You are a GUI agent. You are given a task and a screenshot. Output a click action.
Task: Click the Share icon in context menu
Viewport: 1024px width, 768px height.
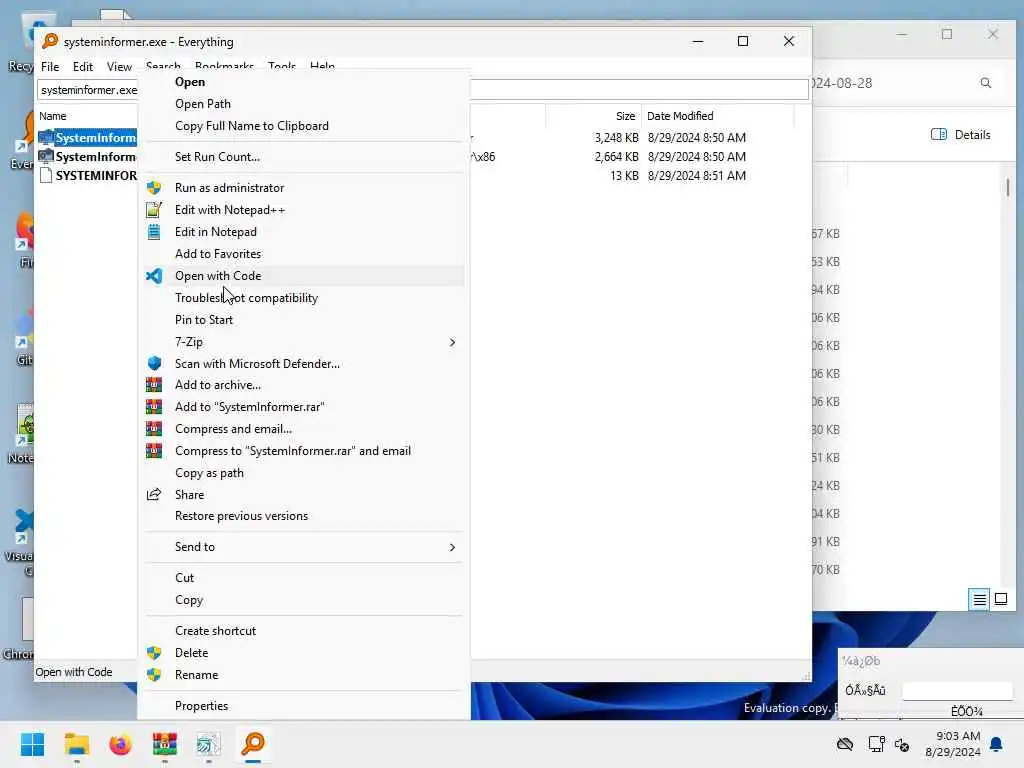pos(154,494)
